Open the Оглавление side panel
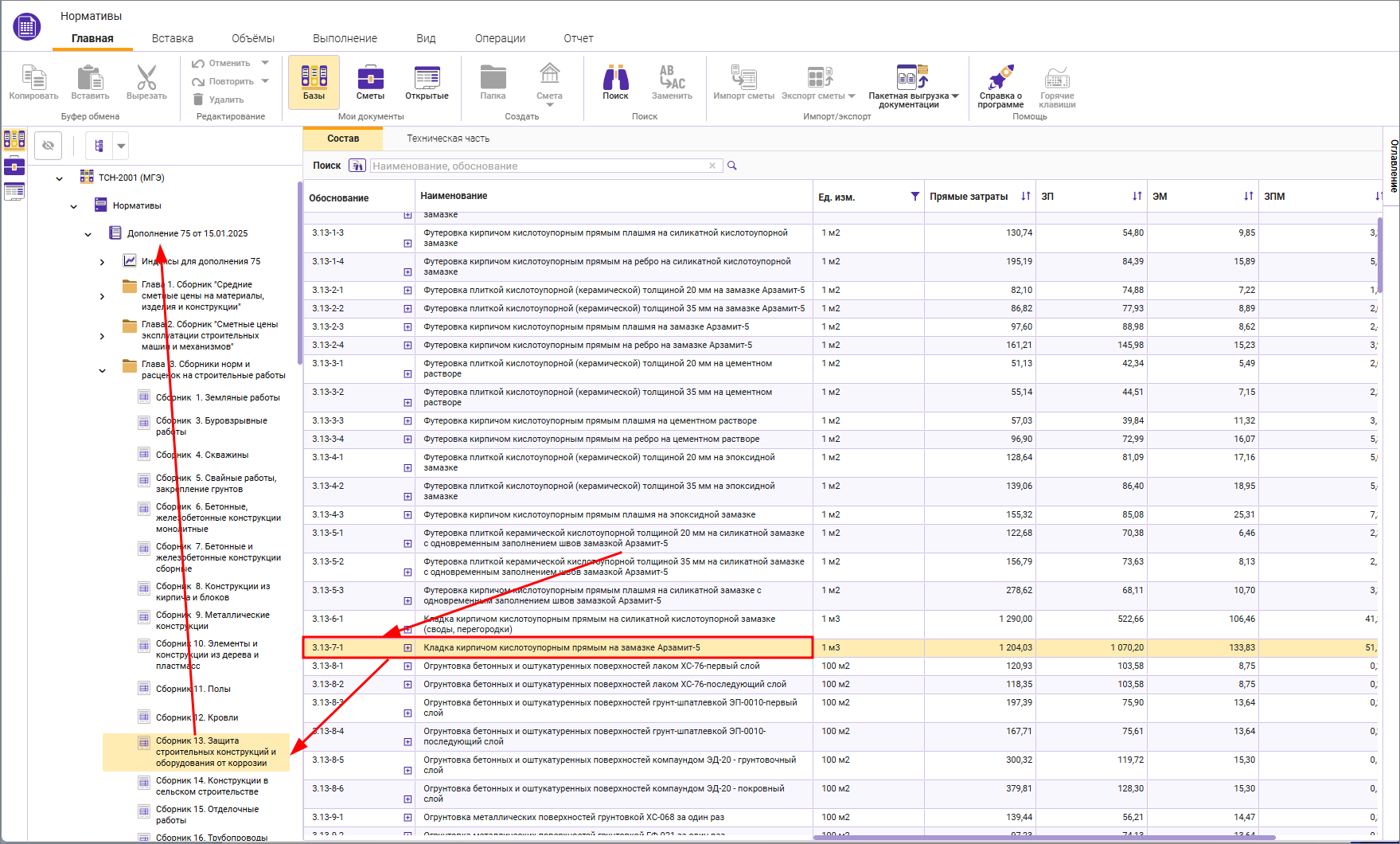The image size is (1400, 844). [x=1393, y=166]
